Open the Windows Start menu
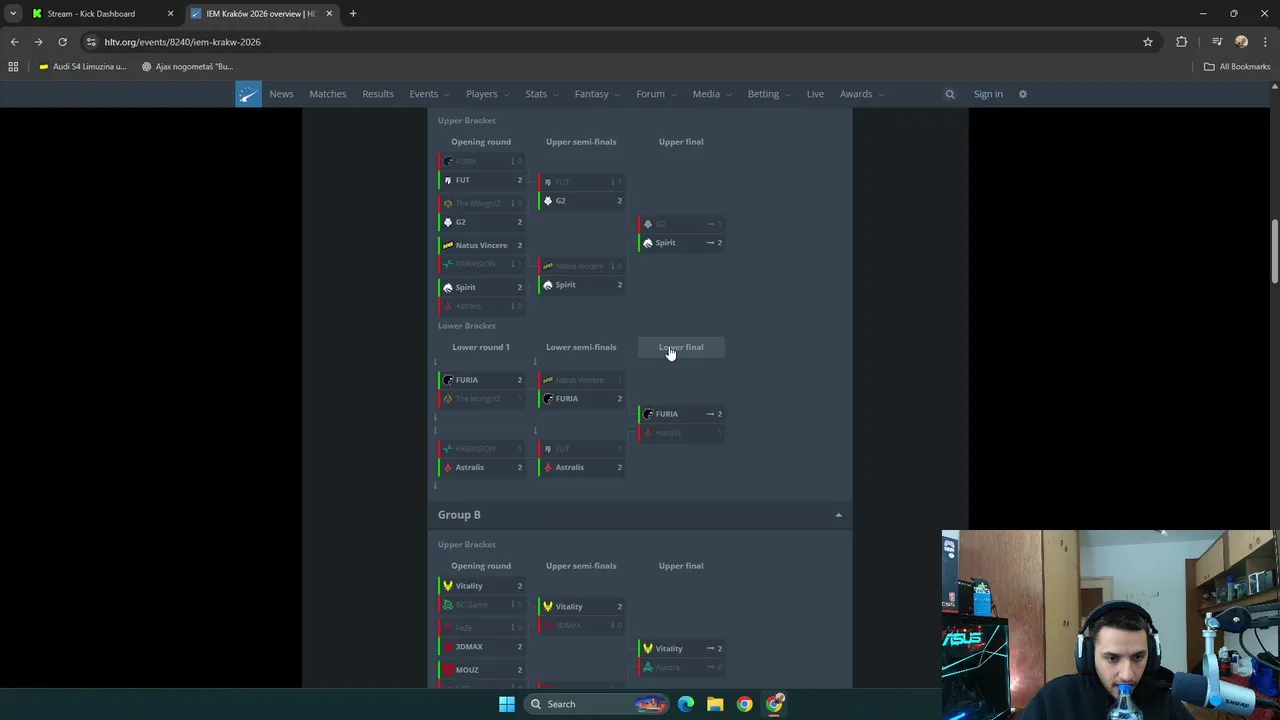 (x=507, y=704)
